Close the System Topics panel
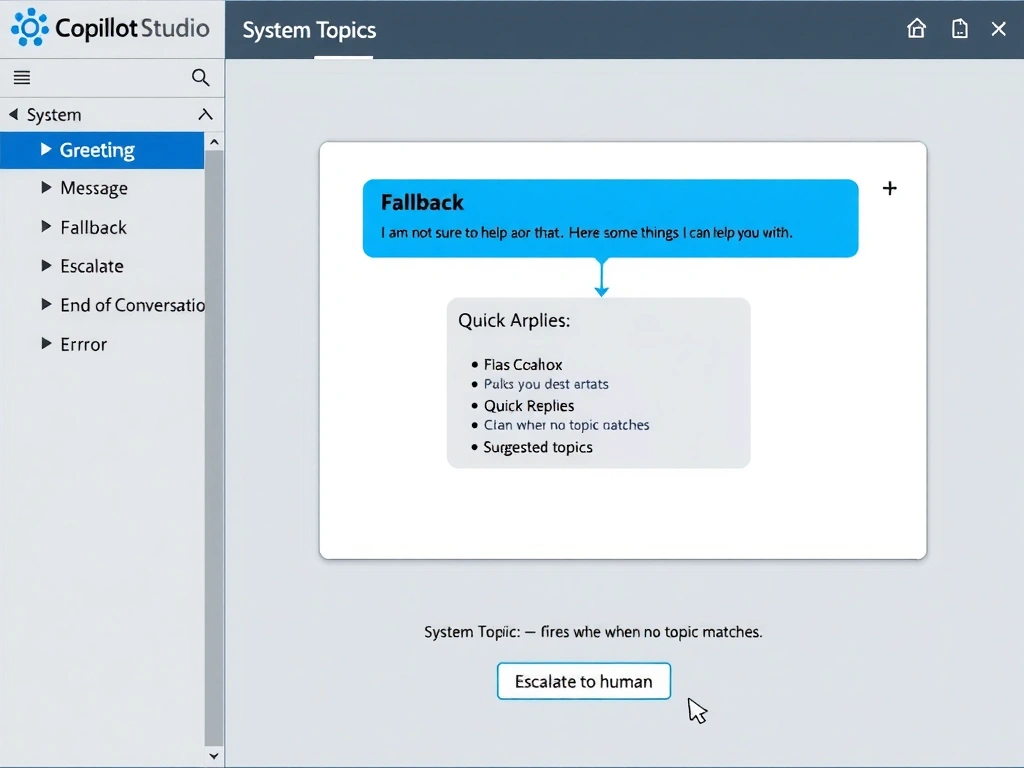This screenshot has height=768, width=1024. click(x=998, y=29)
